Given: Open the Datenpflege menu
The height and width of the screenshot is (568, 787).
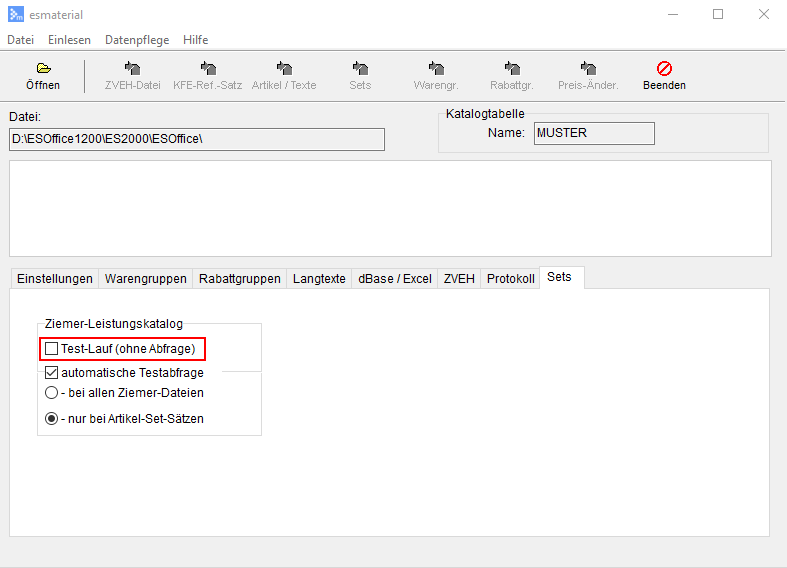Looking at the screenshot, I should tap(137, 40).
